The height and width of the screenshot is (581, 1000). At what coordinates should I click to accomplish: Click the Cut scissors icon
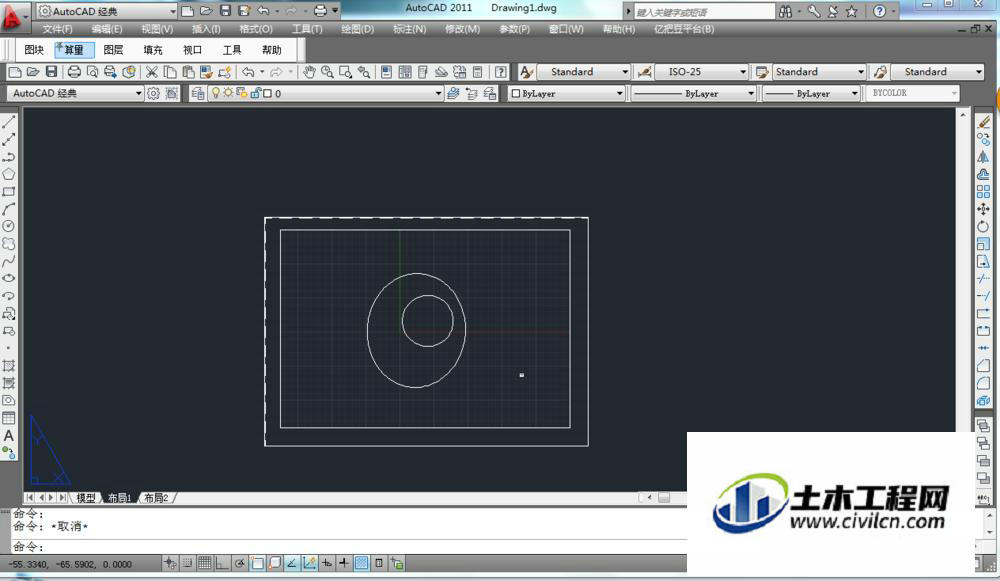coord(151,72)
